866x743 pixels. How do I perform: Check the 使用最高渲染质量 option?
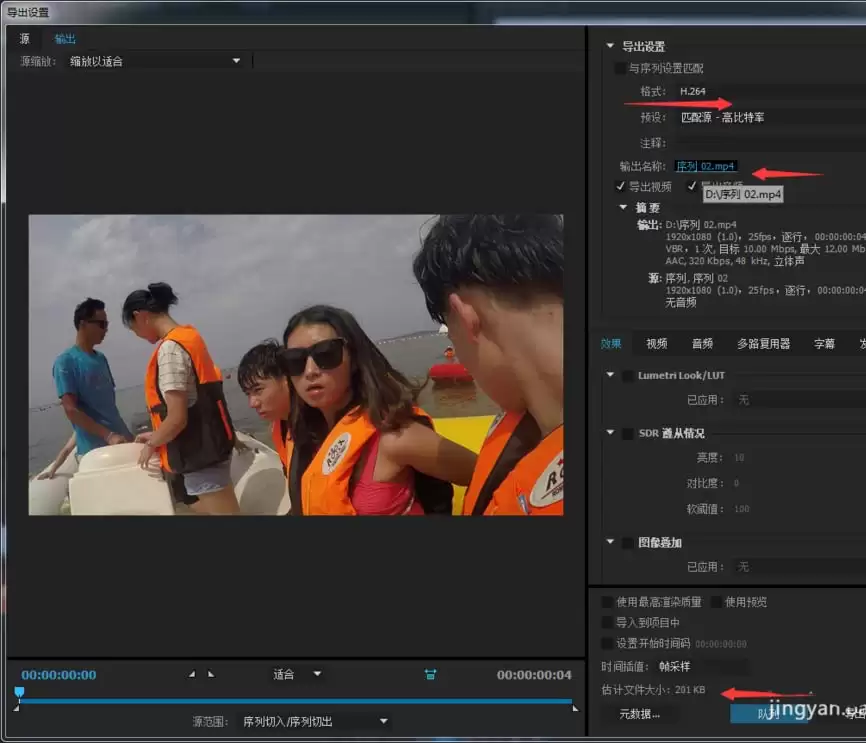click(607, 603)
